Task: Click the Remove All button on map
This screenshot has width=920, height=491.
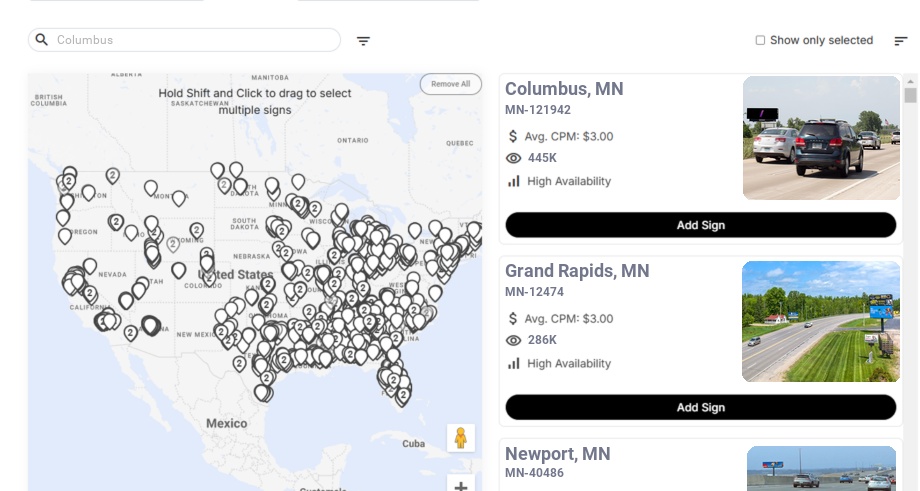Action: click(x=451, y=84)
